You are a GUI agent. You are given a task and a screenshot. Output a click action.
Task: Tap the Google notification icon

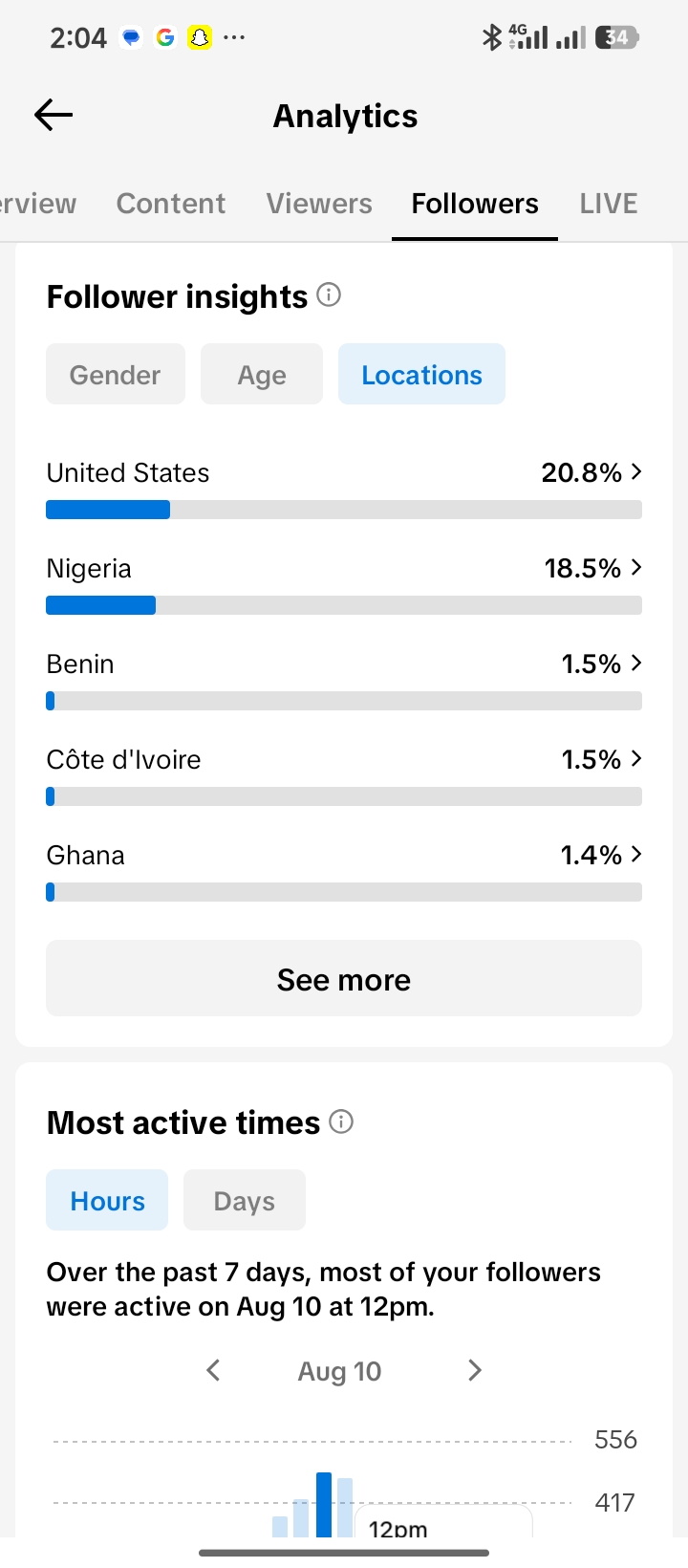[x=165, y=37]
